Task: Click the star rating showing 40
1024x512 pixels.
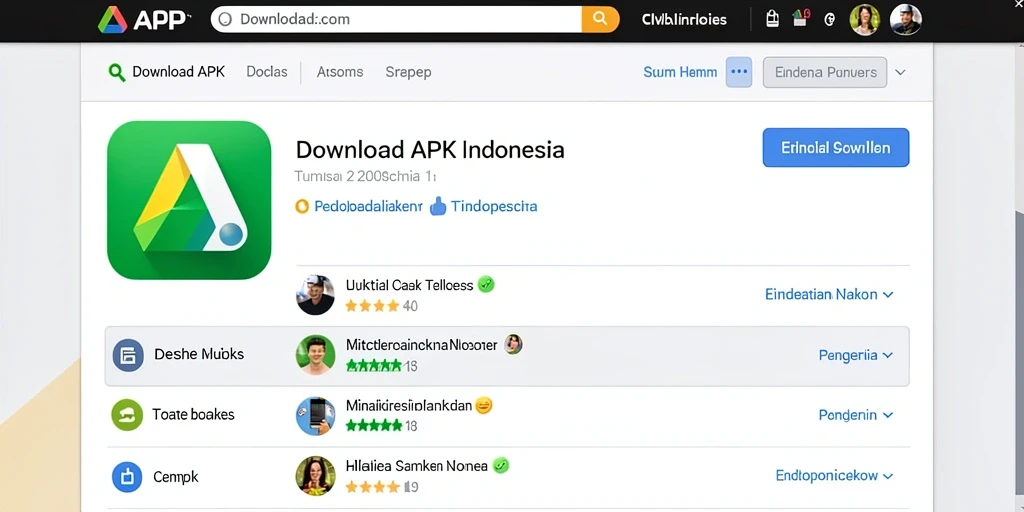Action: [381, 306]
